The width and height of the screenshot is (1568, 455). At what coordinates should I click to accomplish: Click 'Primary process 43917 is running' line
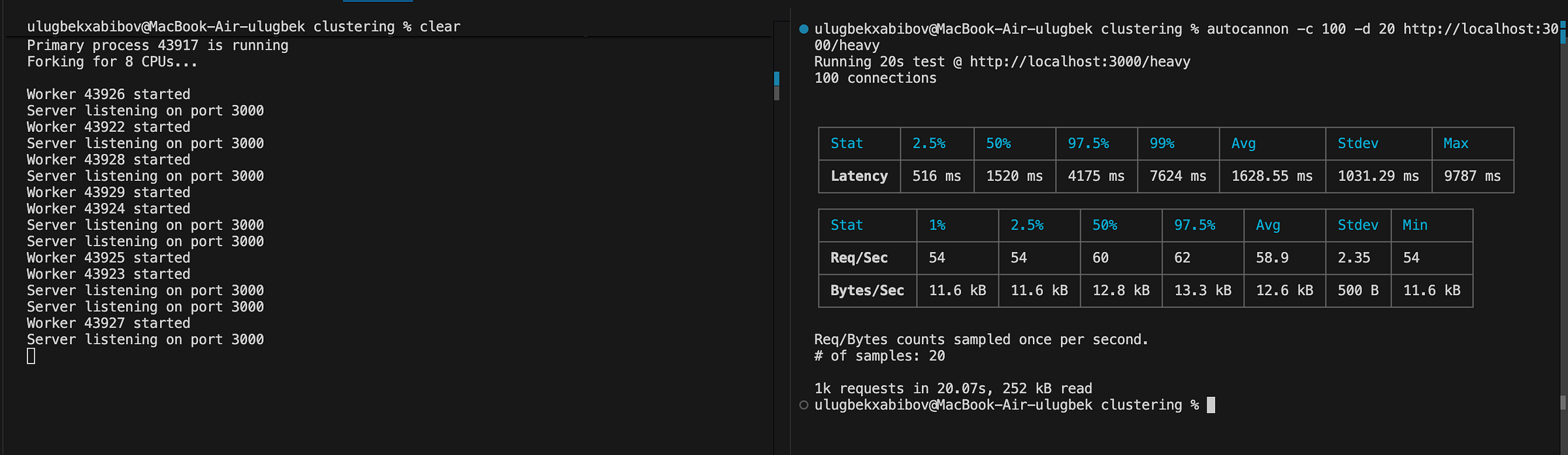point(157,46)
